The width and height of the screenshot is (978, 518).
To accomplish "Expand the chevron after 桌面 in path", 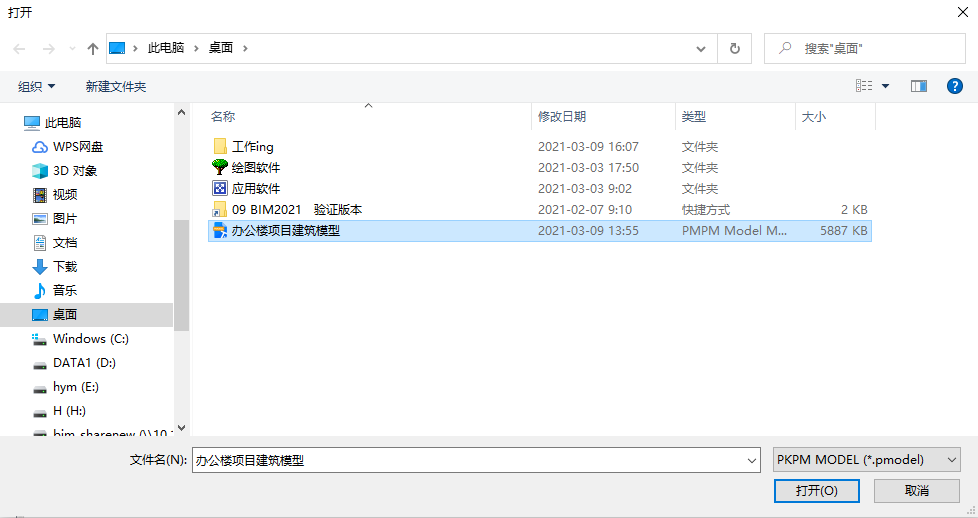I will (245, 48).
